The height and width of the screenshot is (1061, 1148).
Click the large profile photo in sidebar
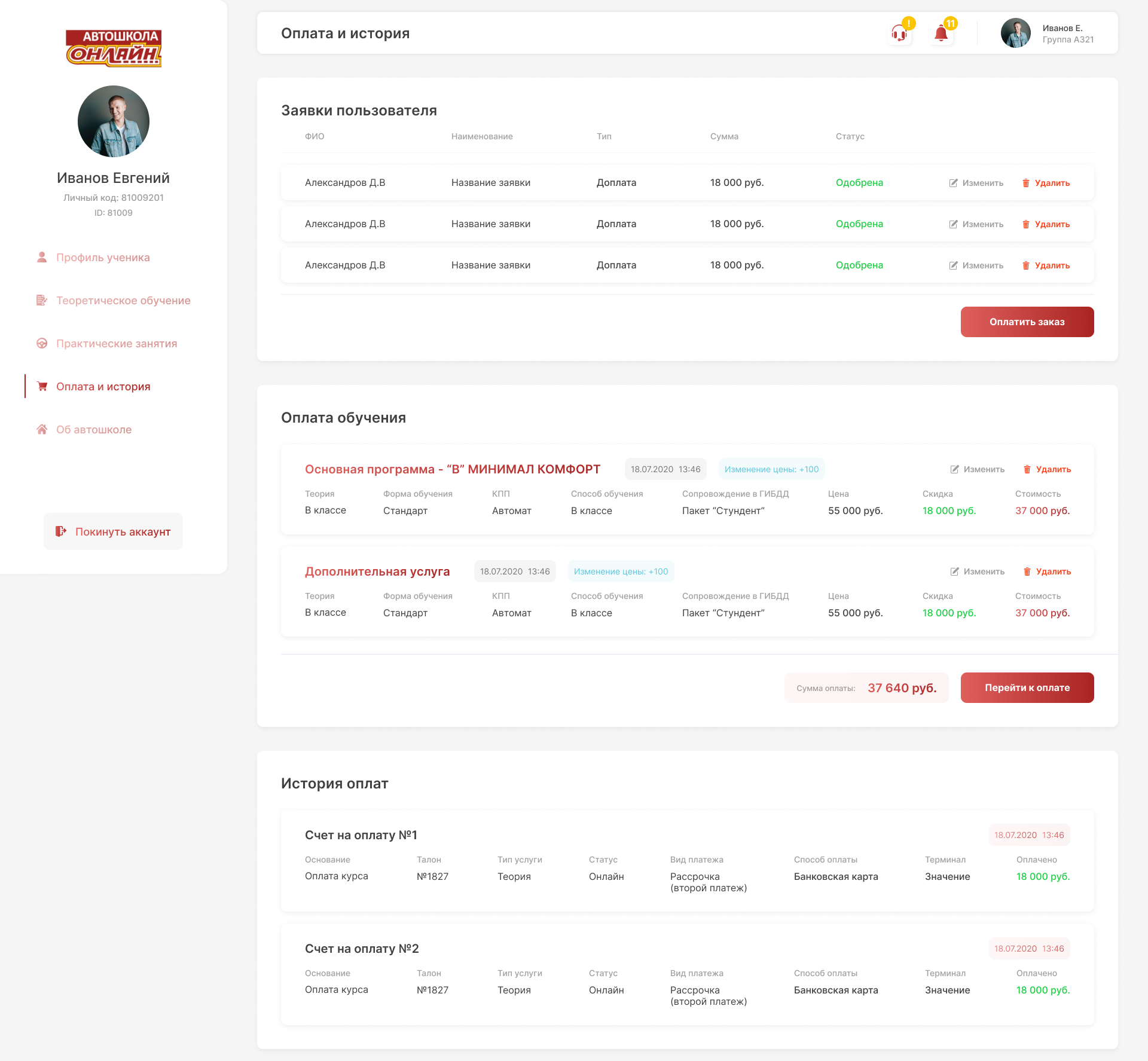pyautogui.click(x=114, y=121)
